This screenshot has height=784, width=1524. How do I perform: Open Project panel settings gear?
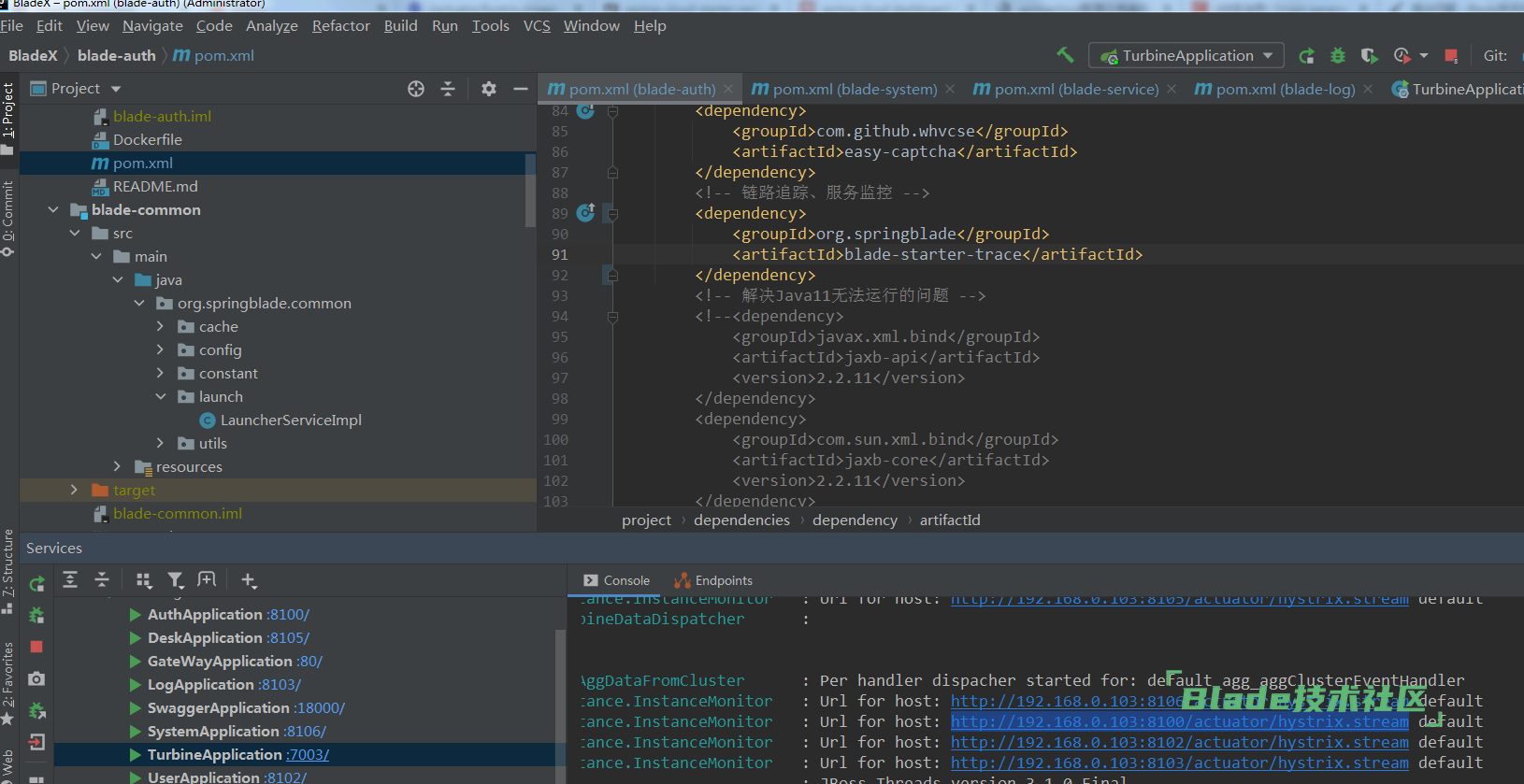coord(489,89)
